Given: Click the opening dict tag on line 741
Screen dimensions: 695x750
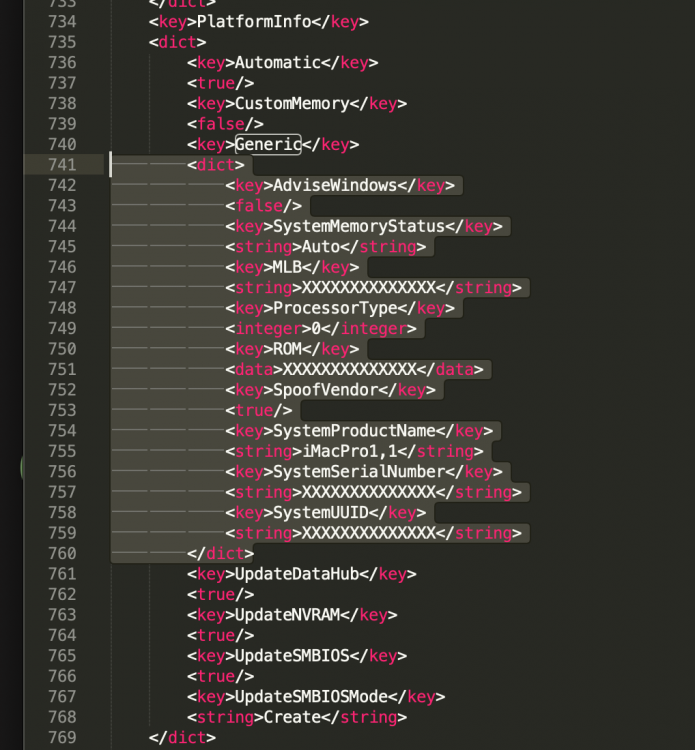Looking at the screenshot, I should [216, 165].
